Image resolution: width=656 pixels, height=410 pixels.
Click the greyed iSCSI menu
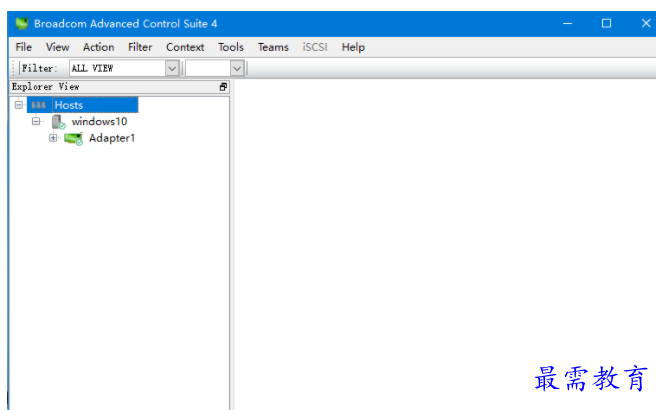pos(315,47)
